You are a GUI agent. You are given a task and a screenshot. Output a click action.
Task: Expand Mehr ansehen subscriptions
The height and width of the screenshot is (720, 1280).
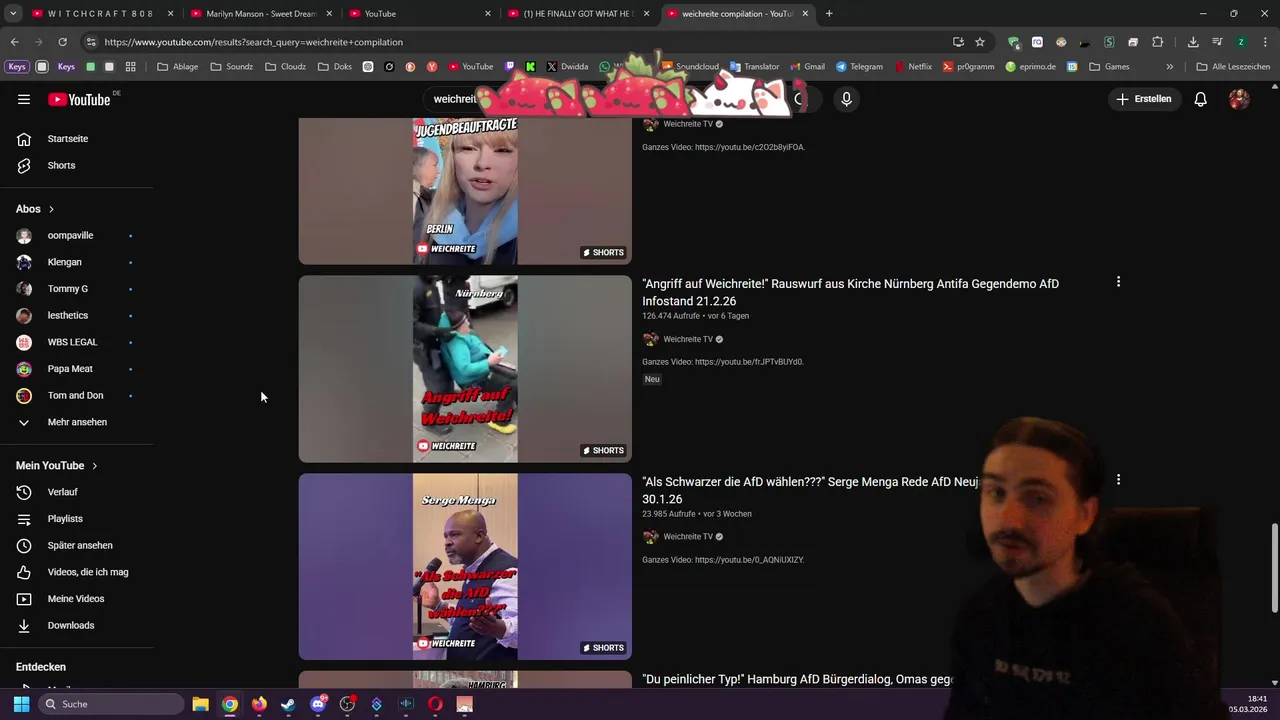pyautogui.click(x=76, y=422)
